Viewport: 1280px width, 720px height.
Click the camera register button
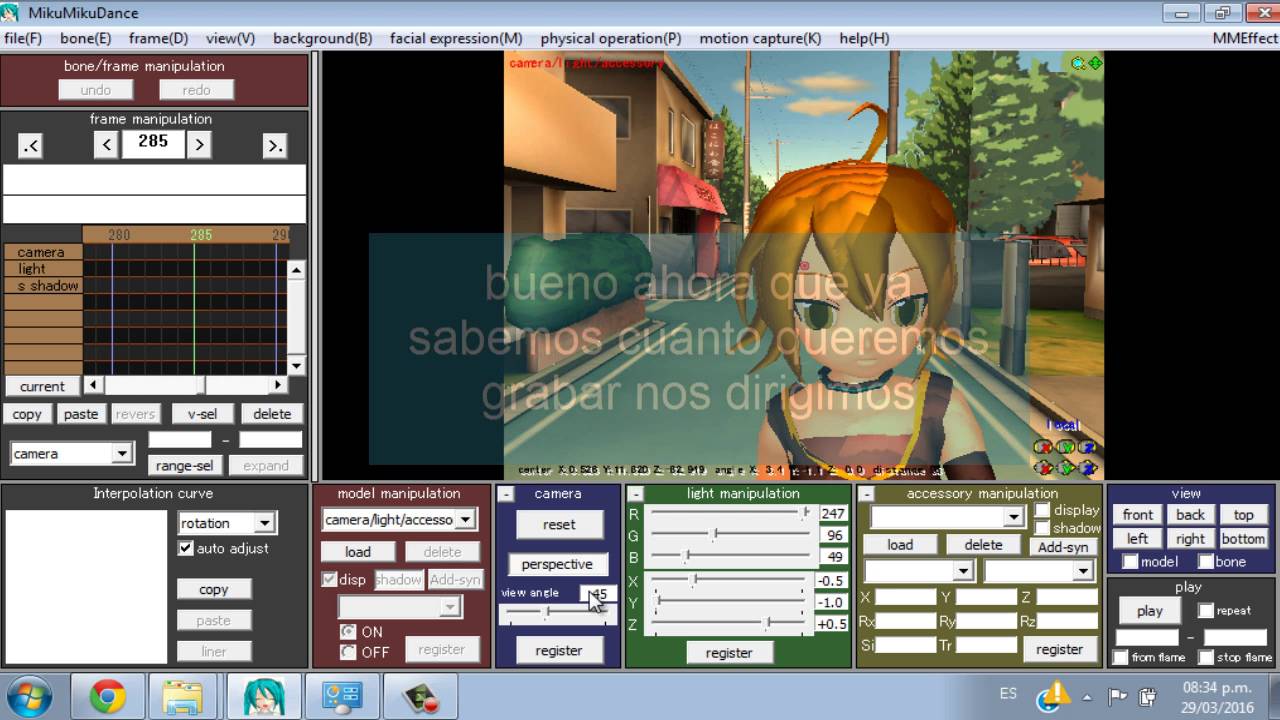[559, 650]
